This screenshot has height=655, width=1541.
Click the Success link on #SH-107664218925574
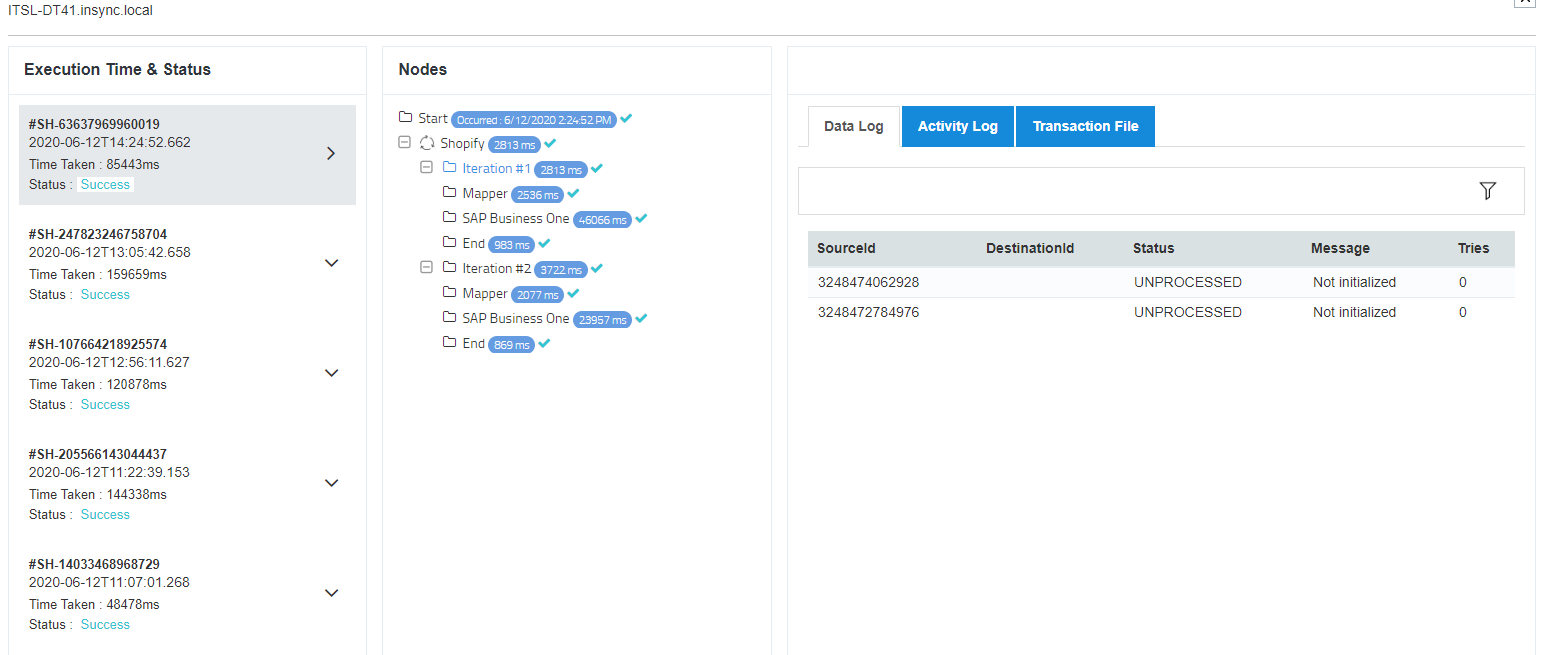pos(105,404)
